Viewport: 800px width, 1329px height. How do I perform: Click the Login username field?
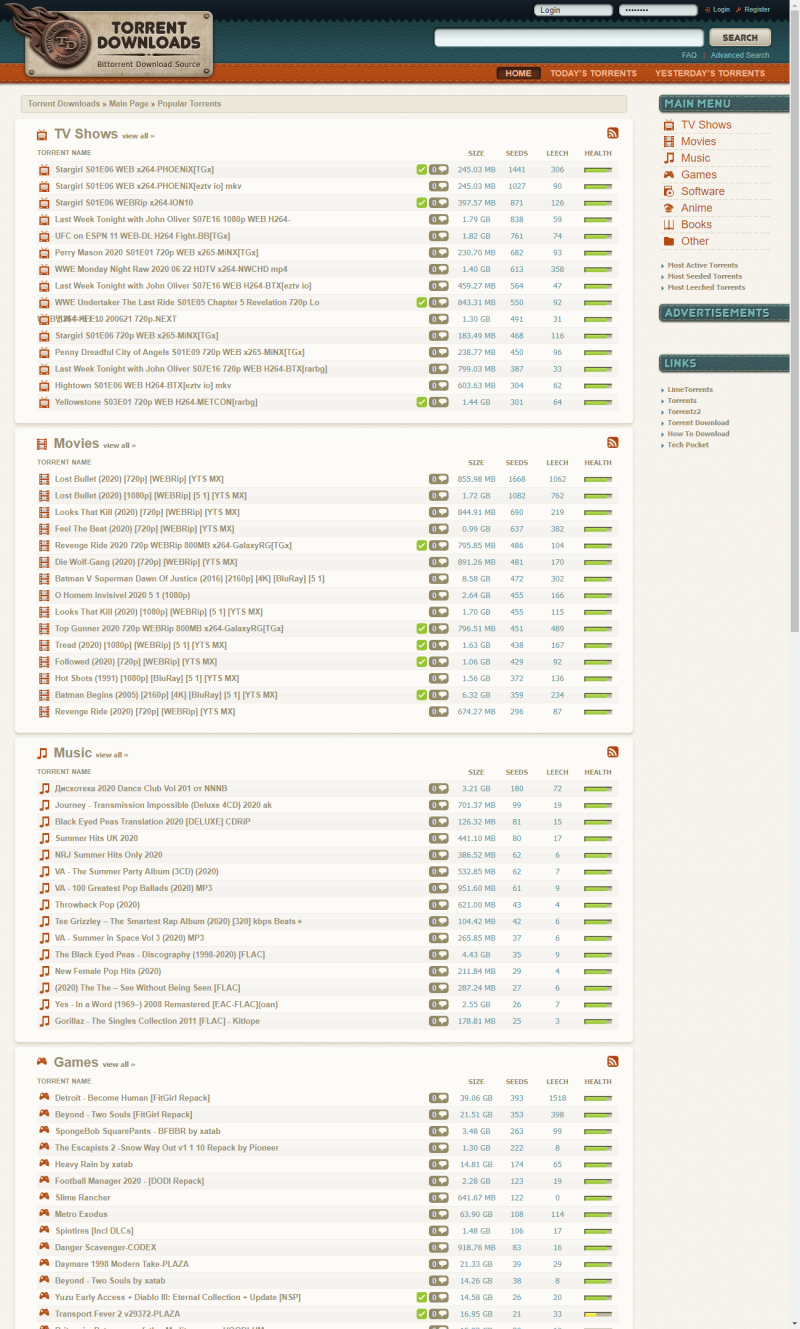(x=574, y=10)
